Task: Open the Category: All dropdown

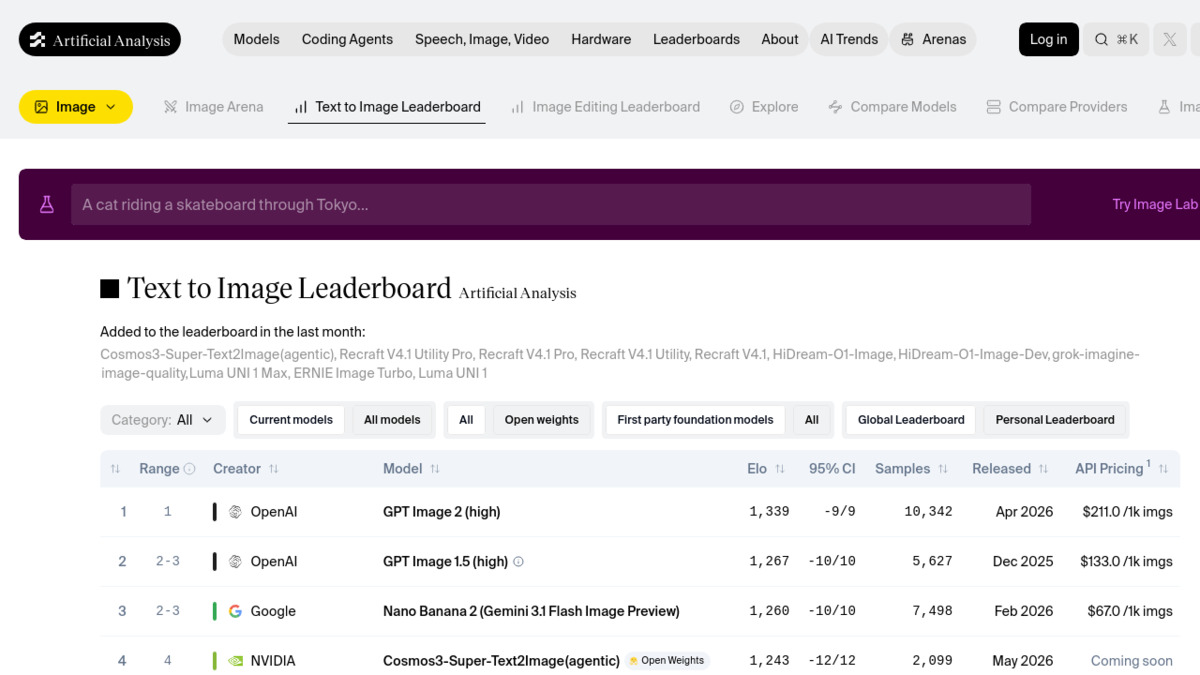Action: coord(162,420)
